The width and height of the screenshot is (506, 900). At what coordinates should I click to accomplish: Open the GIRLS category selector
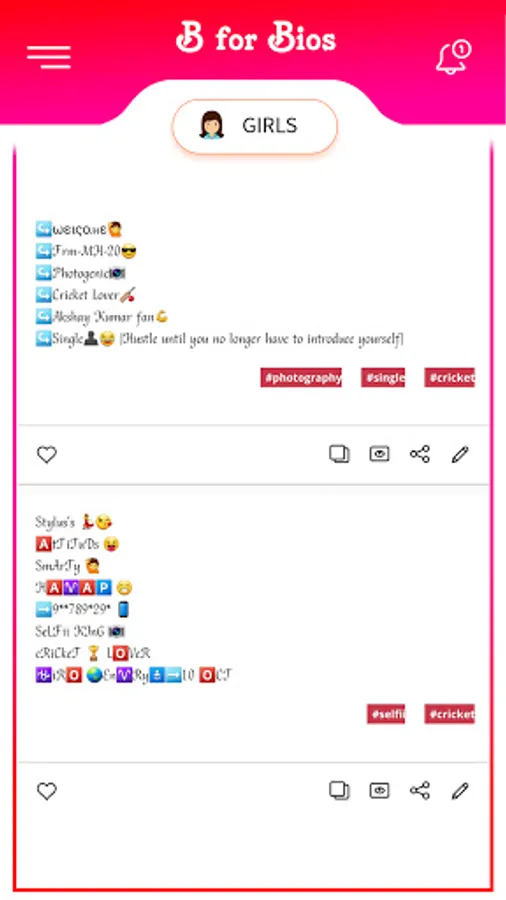point(255,126)
